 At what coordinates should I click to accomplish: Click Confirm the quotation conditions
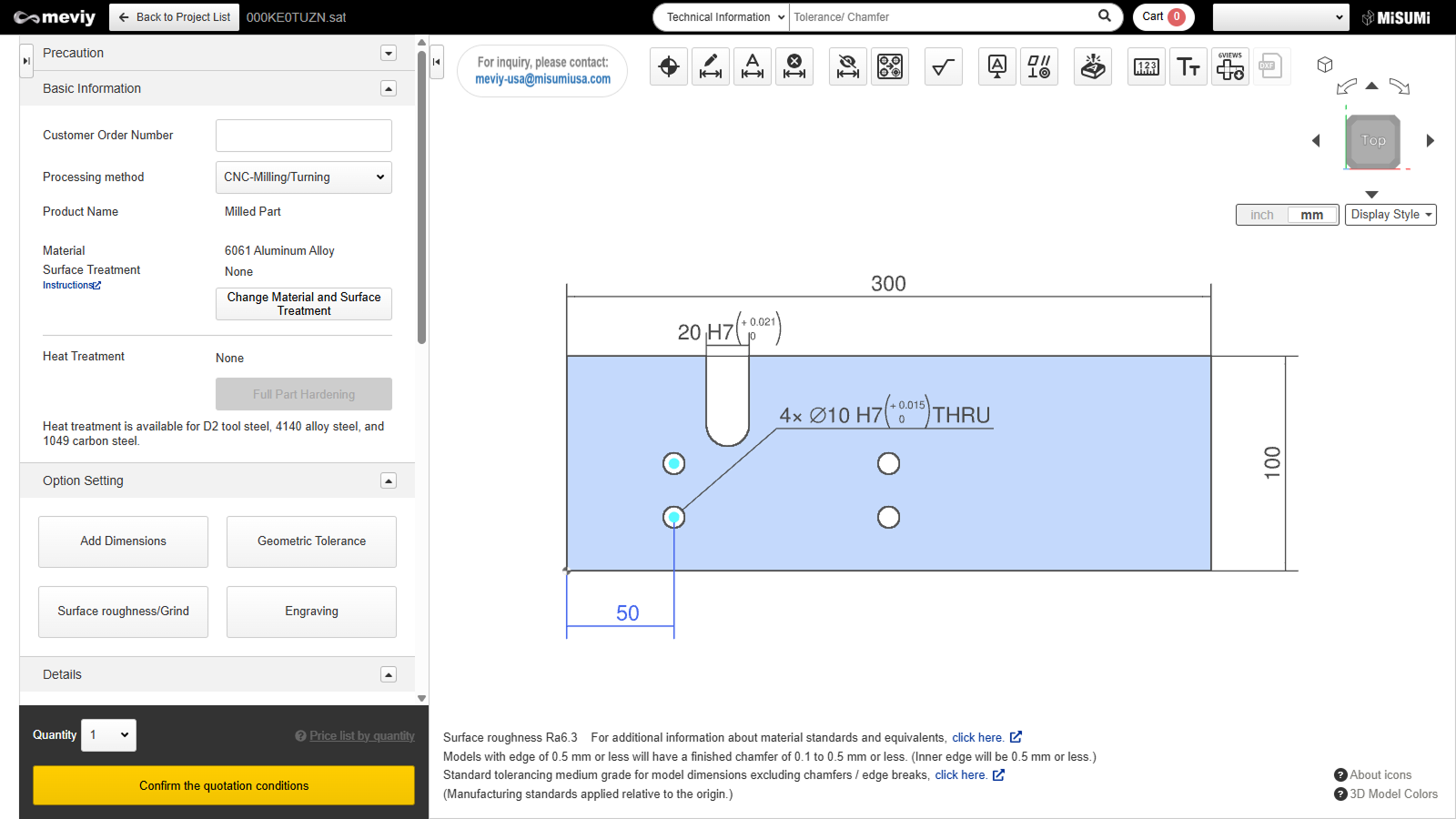224,785
